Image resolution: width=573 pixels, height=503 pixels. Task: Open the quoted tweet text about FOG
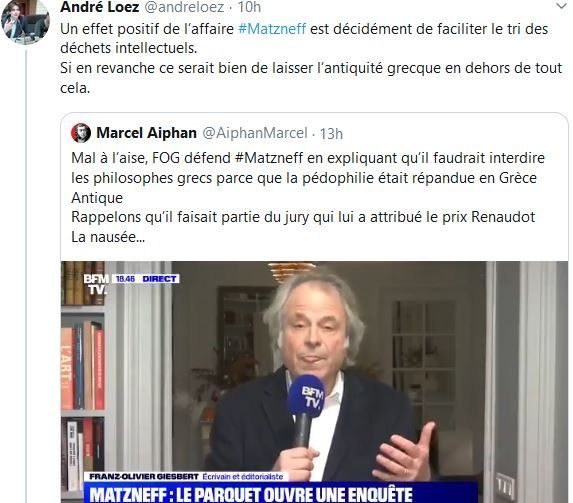pyautogui.click(x=308, y=197)
